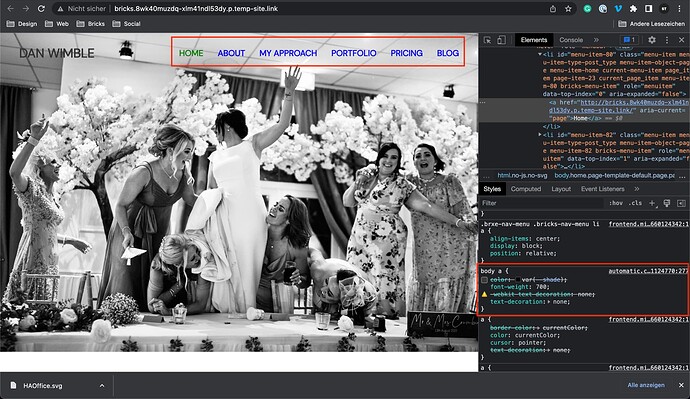Toggle the .cls element classes panel

point(635,203)
